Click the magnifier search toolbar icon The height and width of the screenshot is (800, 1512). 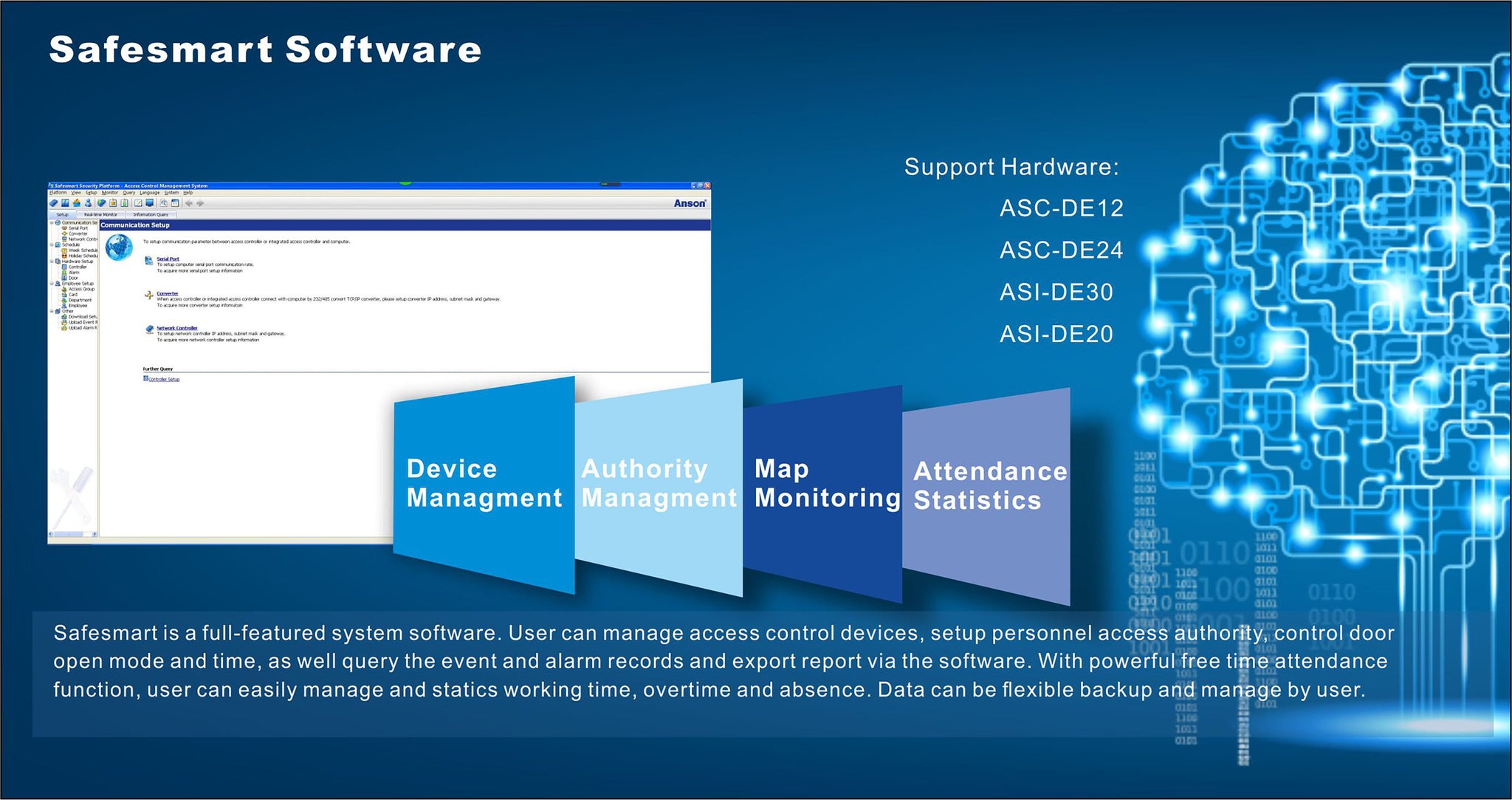[163, 203]
